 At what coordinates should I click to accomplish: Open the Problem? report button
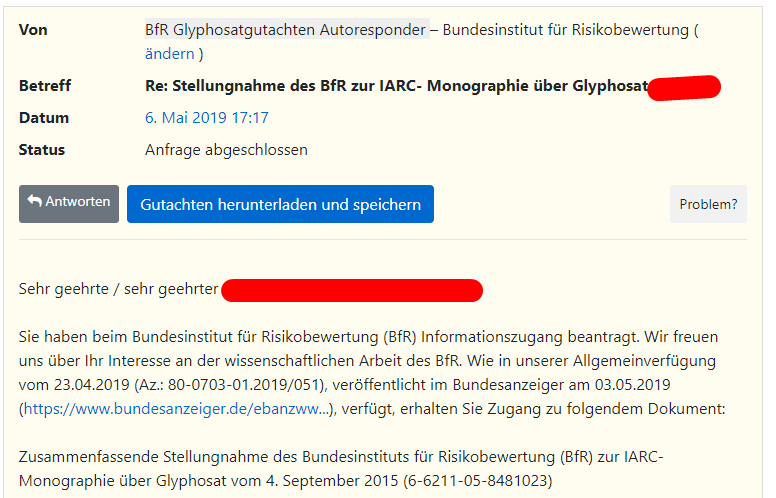[708, 204]
